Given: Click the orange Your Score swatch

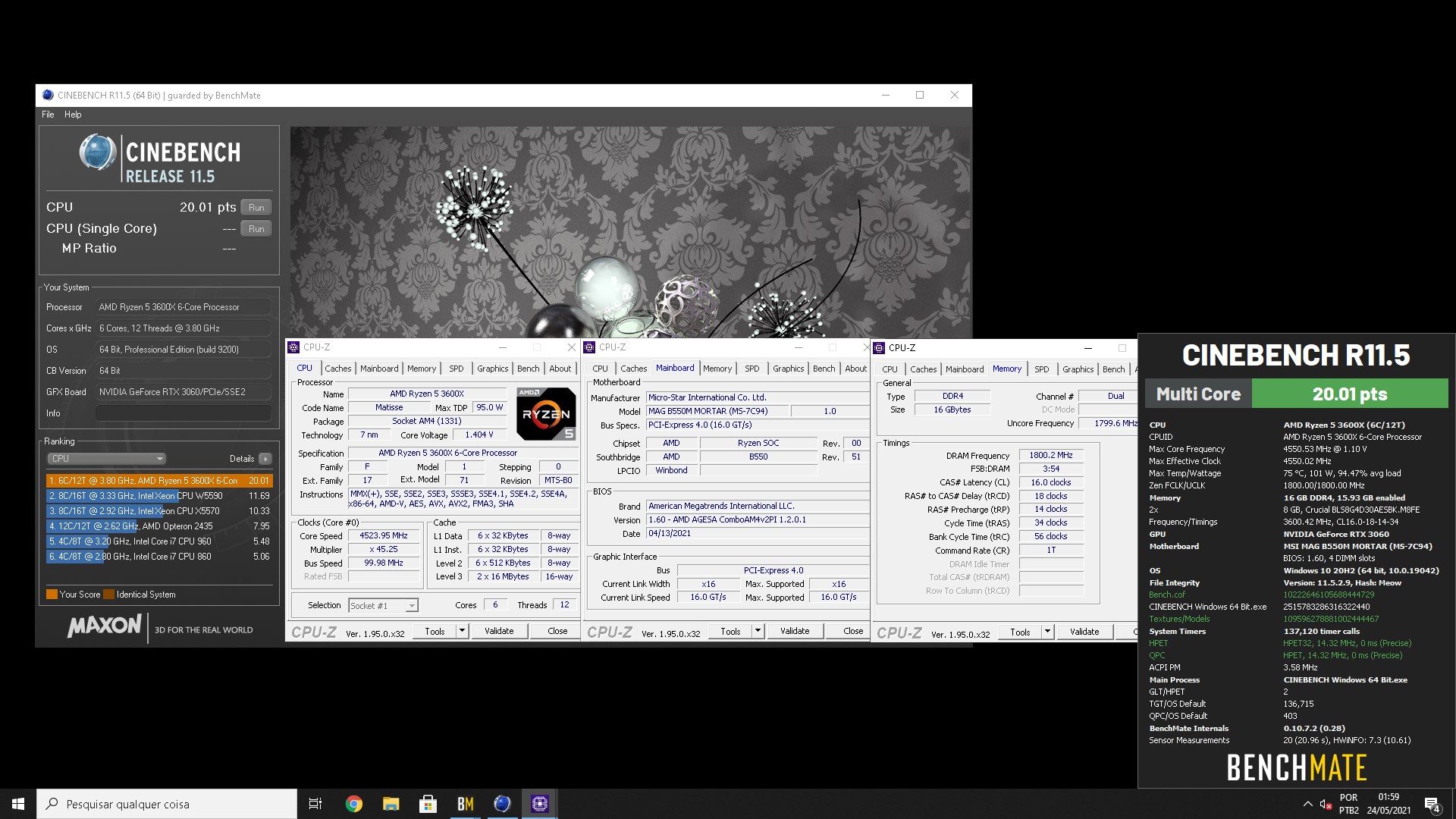Looking at the screenshot, I should point(52,595).
